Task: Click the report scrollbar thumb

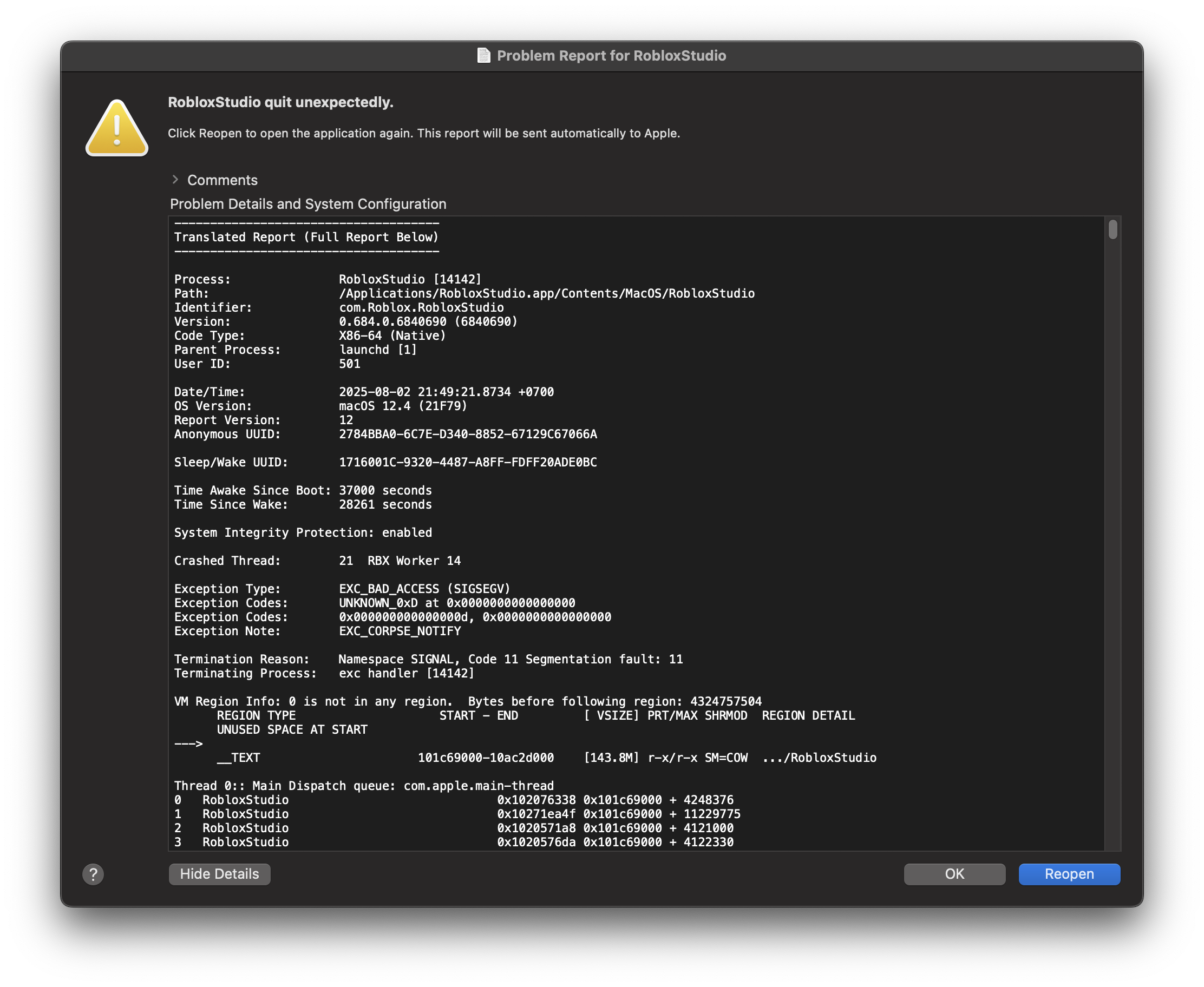Action: [x=1113, y=229]
